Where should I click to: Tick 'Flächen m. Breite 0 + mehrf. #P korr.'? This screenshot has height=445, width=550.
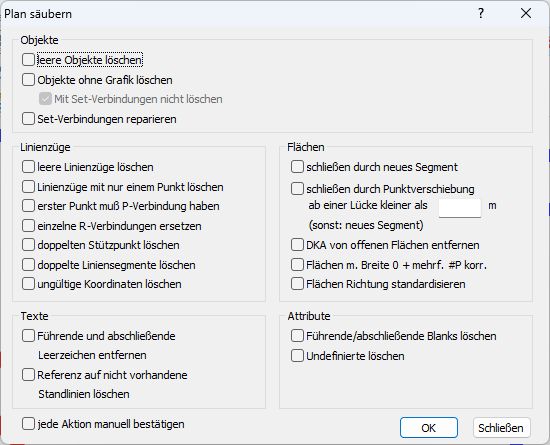(297, 265)
